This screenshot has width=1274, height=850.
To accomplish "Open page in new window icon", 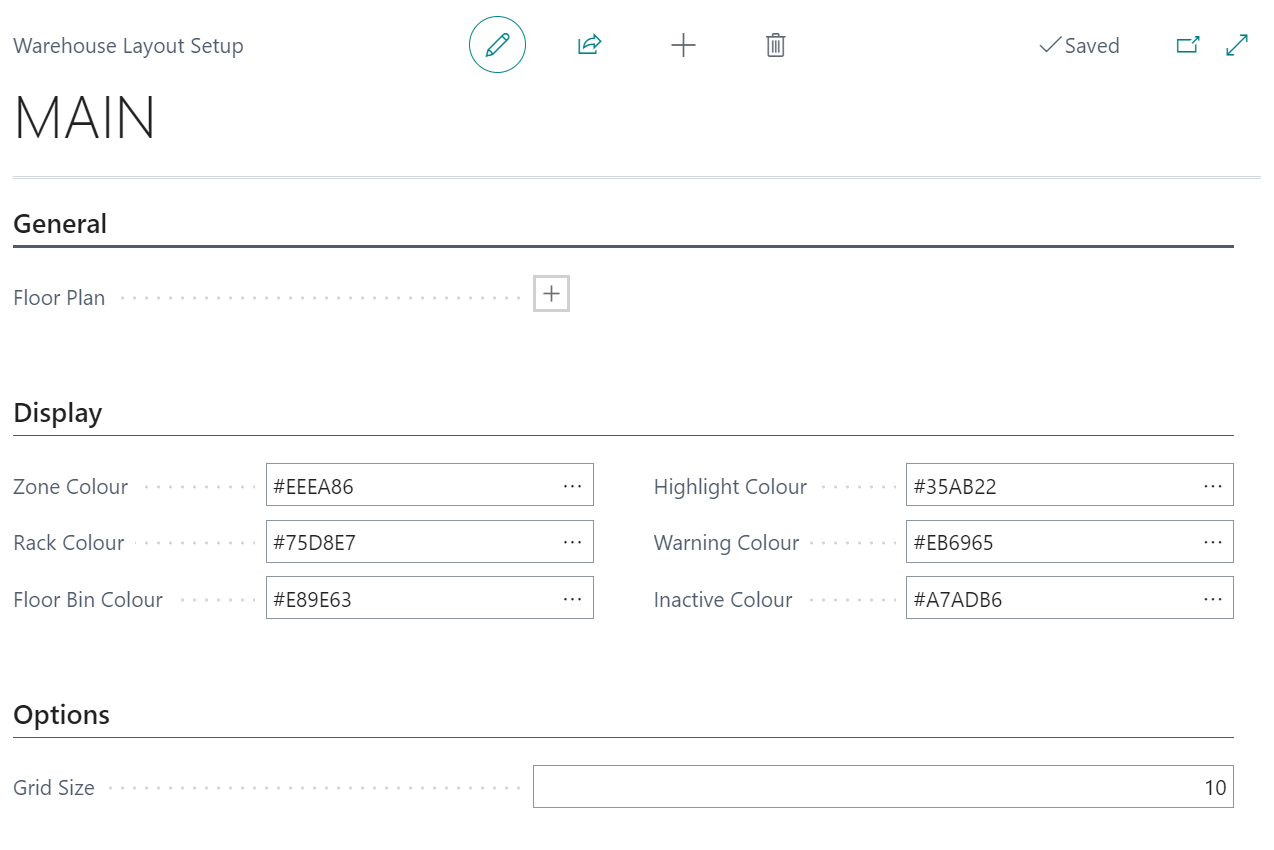I will (1187, 45).
